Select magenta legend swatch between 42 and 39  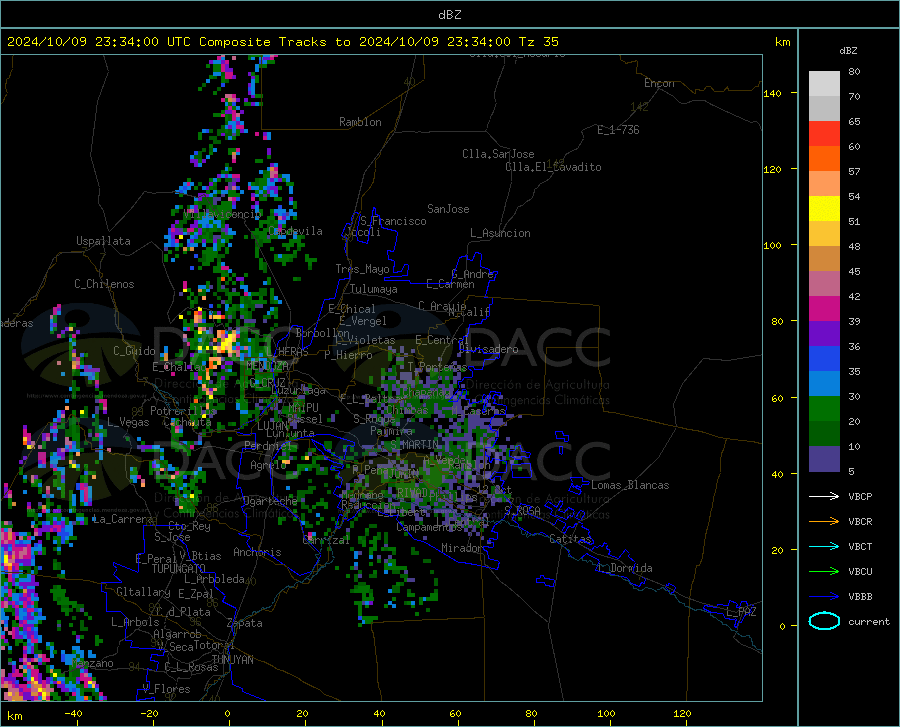click(824, 309)
